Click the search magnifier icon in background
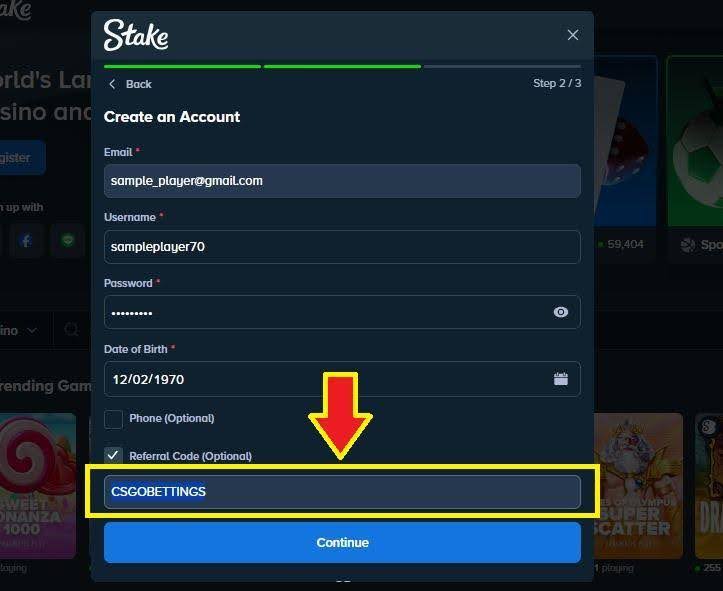The image size is (723, 591). tap(71, 330)
